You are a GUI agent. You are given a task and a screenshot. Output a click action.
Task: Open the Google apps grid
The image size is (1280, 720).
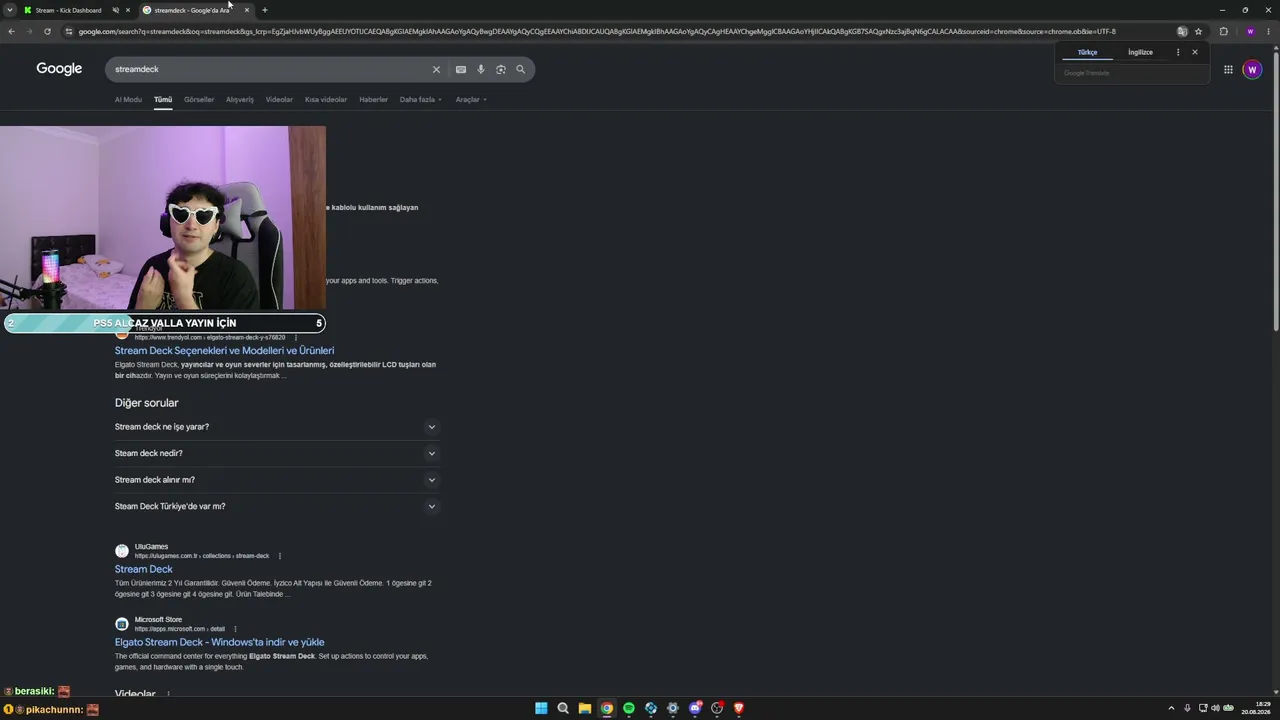(1228, 69)
